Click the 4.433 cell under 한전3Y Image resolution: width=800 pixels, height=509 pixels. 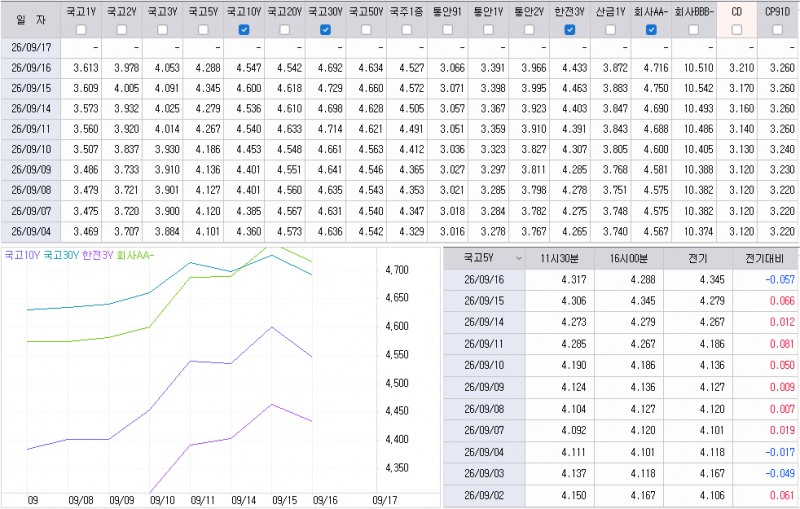[574, 68]
